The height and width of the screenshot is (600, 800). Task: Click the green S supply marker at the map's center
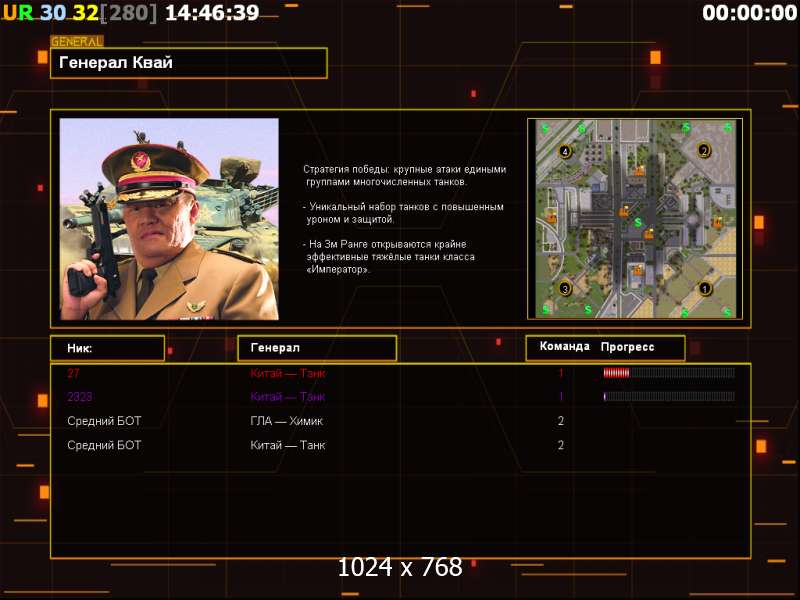[638, 222]
